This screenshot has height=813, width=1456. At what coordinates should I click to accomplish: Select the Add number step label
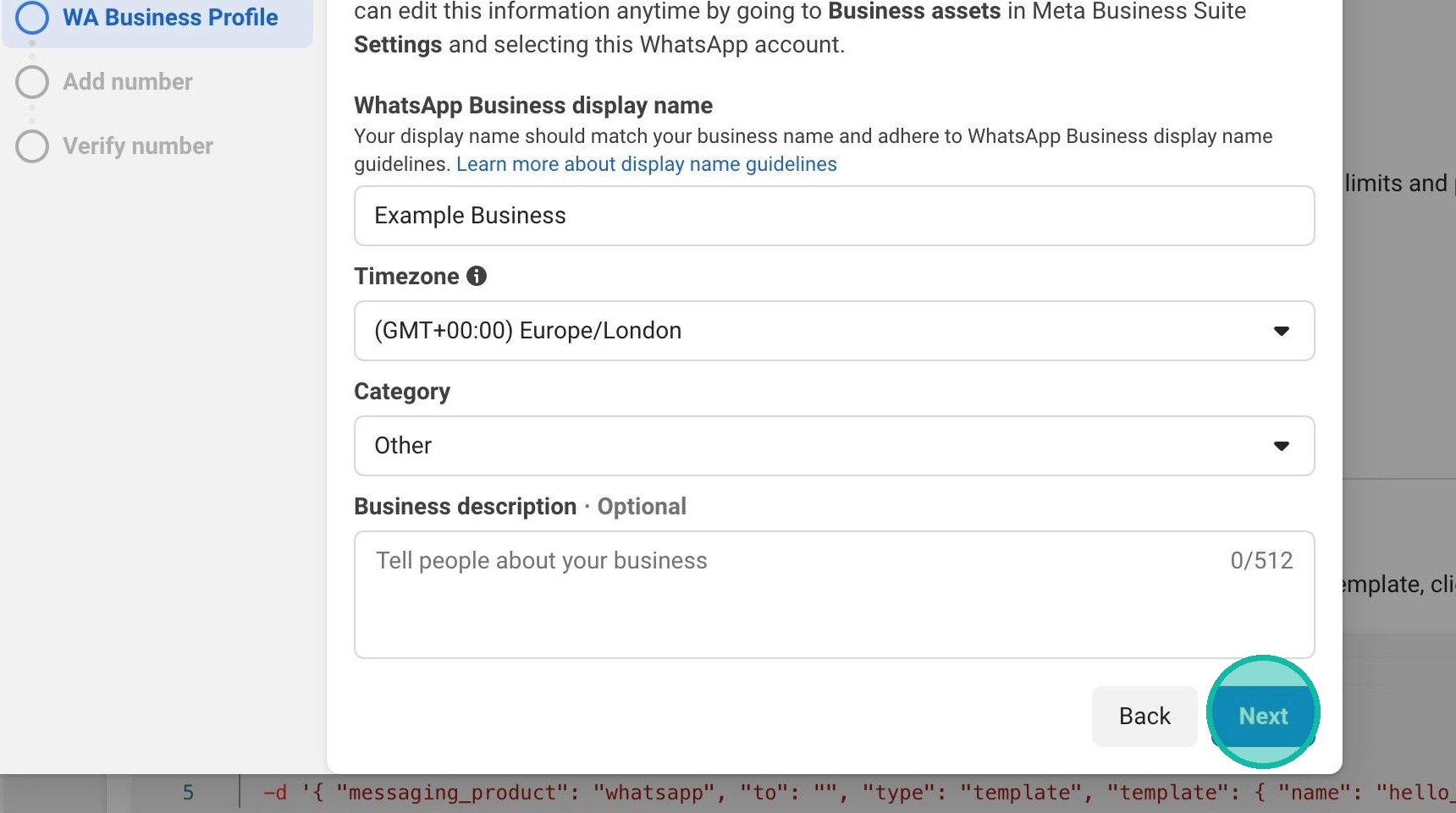[x=128, y=82]
